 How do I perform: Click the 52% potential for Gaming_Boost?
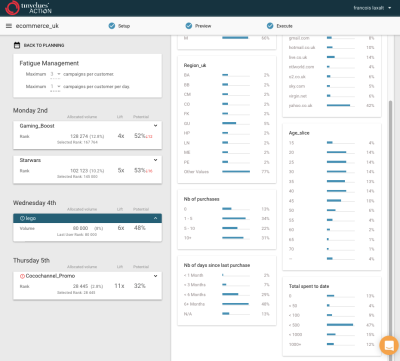(x=140, y=136)
